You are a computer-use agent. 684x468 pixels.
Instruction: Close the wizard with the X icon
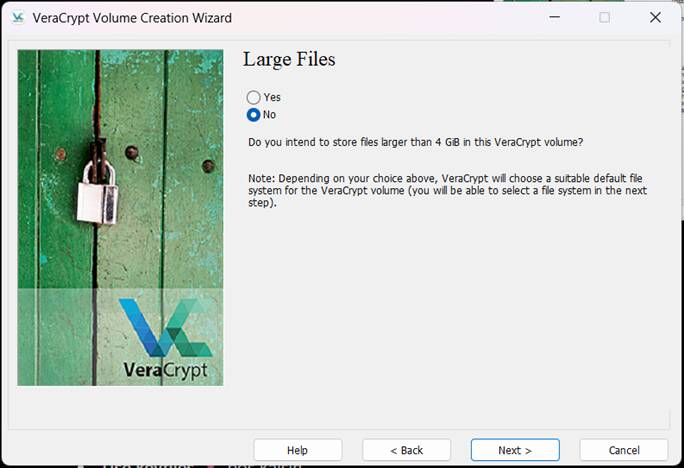pos(655,17)
